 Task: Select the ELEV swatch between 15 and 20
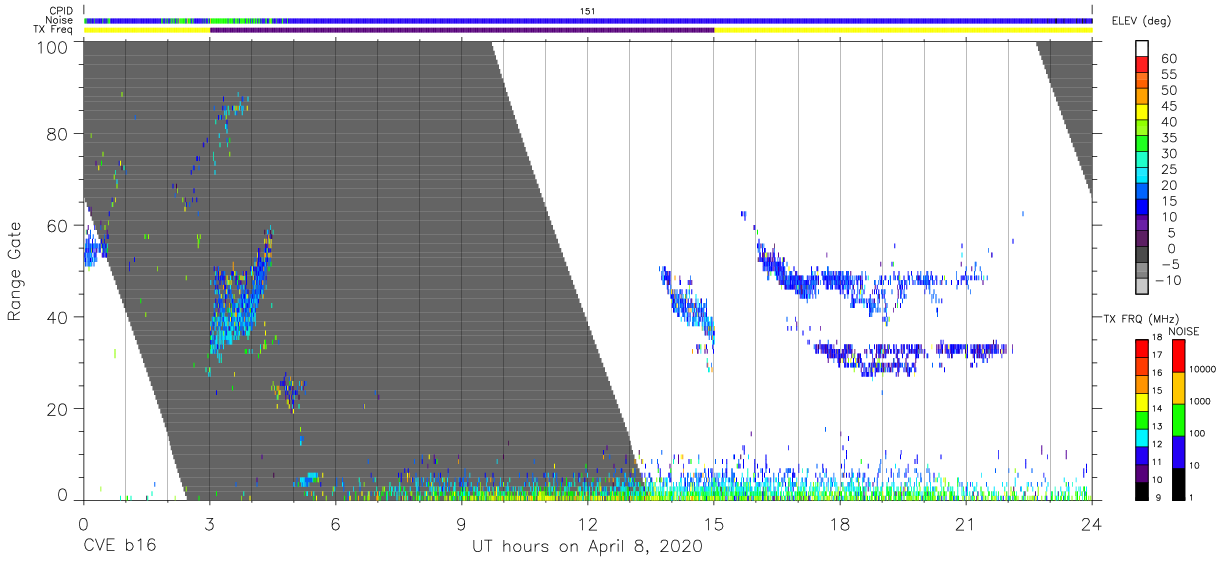point(1142,193)
